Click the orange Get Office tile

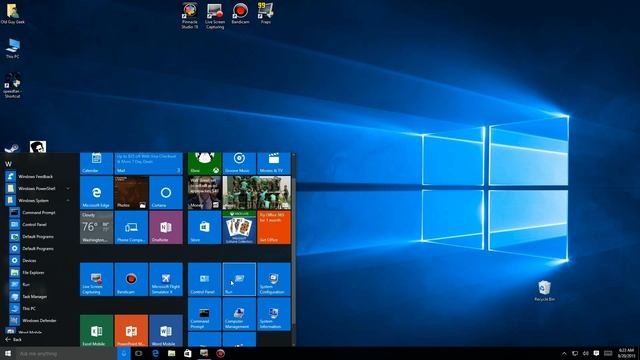[x=274, y=227]
